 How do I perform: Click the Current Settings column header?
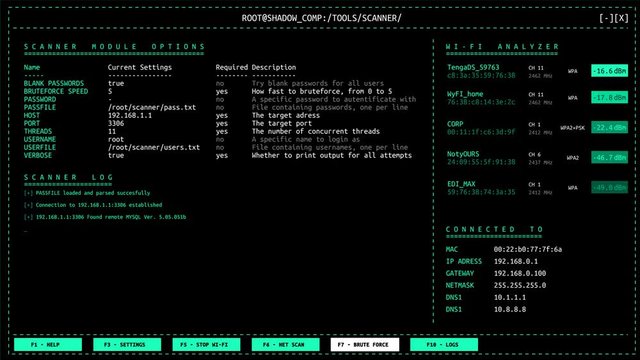[x=140, y=67]
